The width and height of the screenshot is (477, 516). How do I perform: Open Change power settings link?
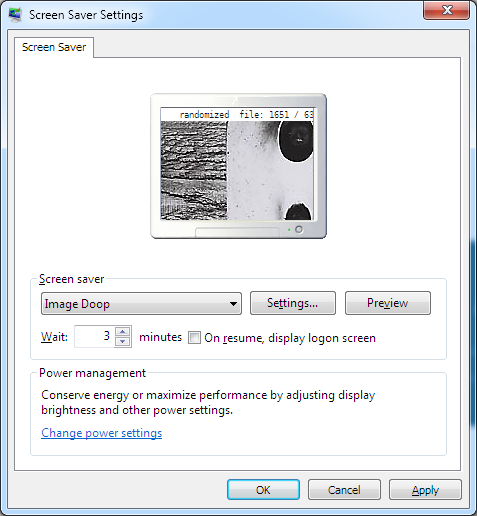102,433
